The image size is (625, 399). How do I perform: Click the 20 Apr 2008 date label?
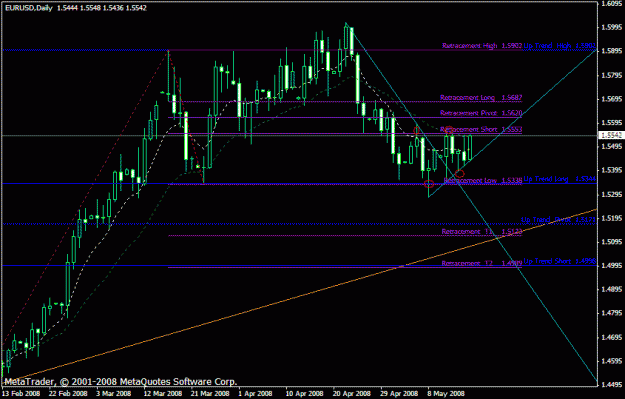point(352,393)
